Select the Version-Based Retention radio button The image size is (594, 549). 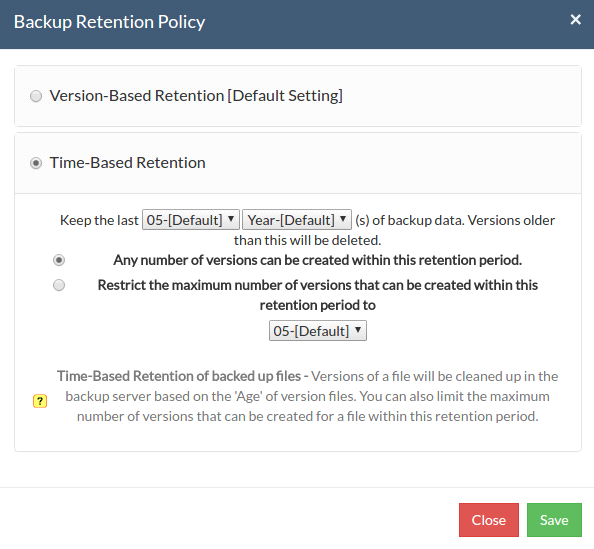point(36,96)
